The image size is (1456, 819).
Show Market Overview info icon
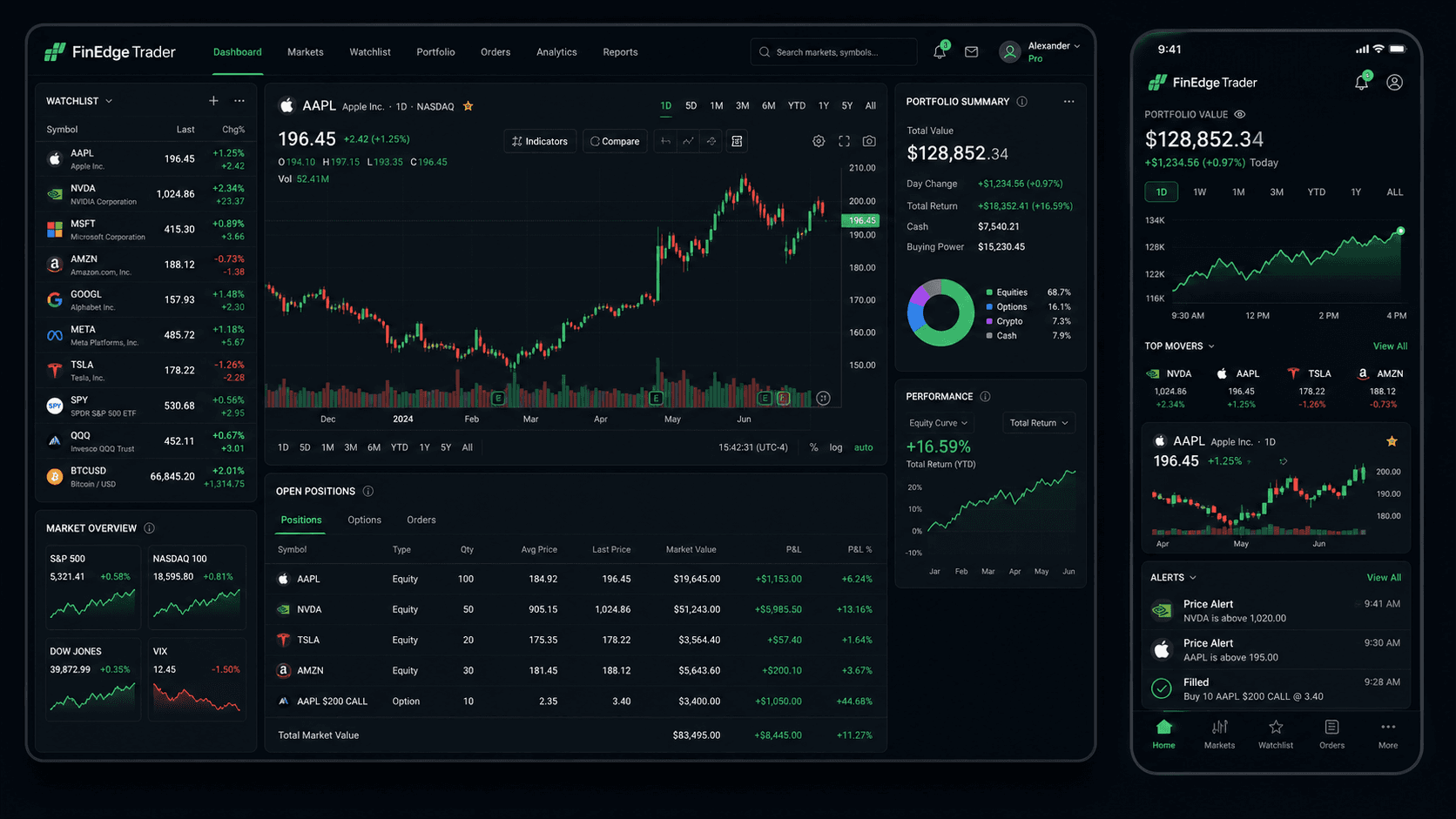pyautogui.click(x=149, y=528)
